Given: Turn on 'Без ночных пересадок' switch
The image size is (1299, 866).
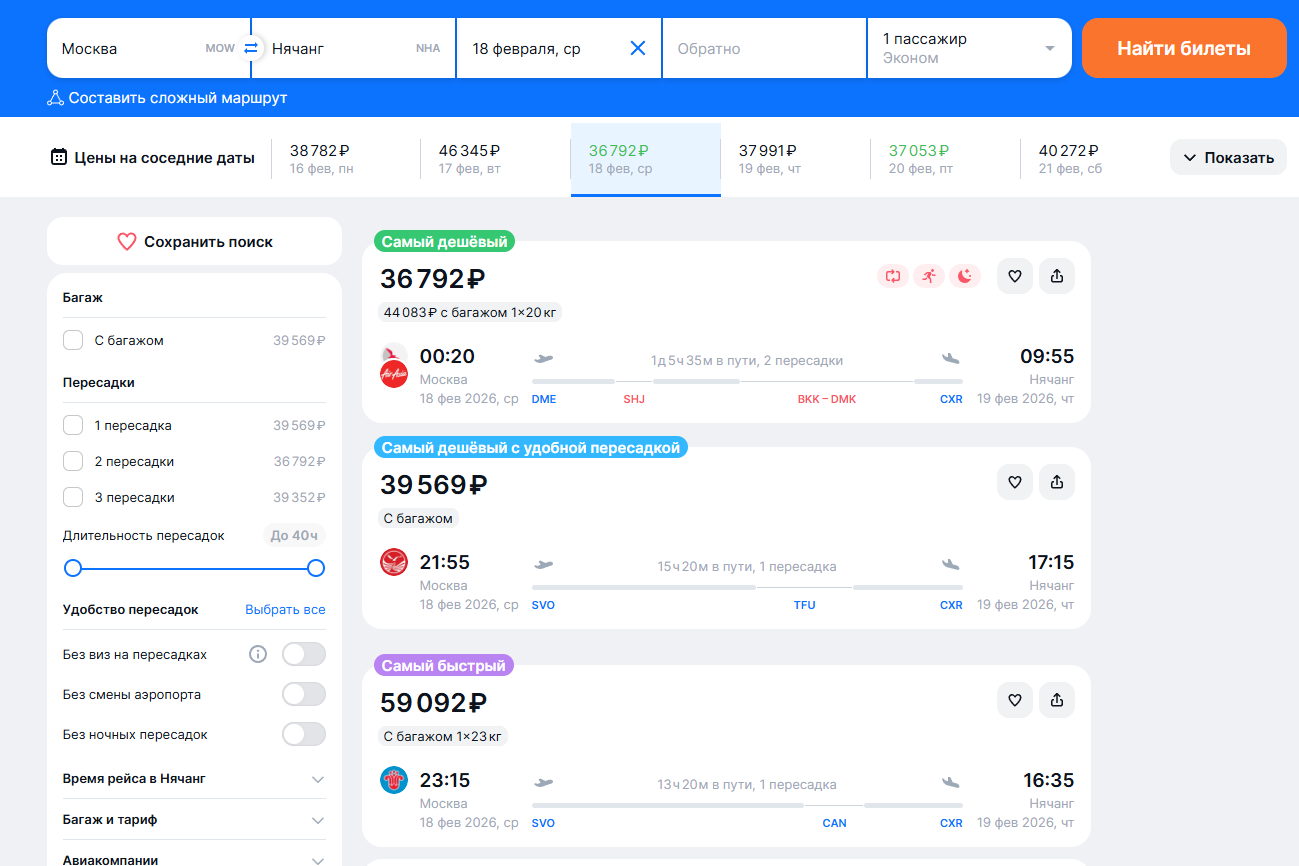Looking at the screenshot, I should (303, 734).
